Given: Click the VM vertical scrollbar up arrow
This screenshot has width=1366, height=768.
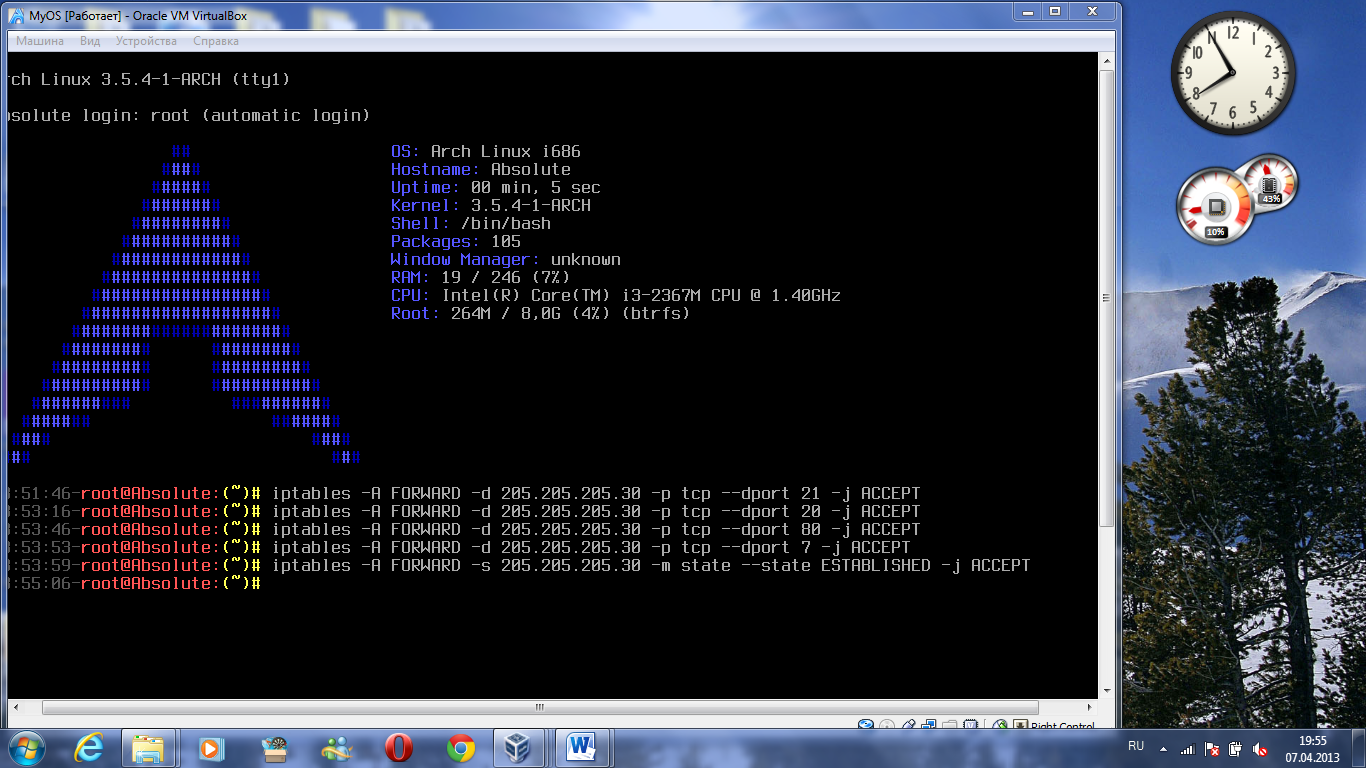Looking at the screenshot, I should (1106, 61).
